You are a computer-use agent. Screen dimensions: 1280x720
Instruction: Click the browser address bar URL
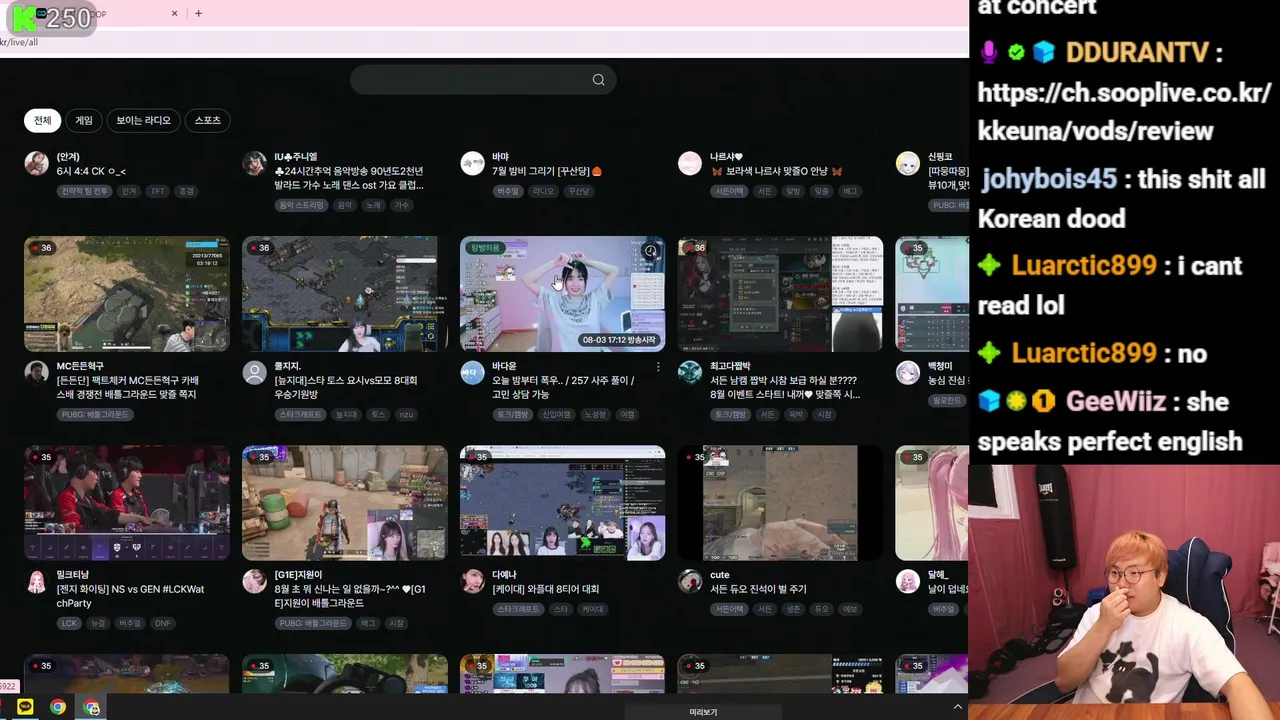coord(19,42)
